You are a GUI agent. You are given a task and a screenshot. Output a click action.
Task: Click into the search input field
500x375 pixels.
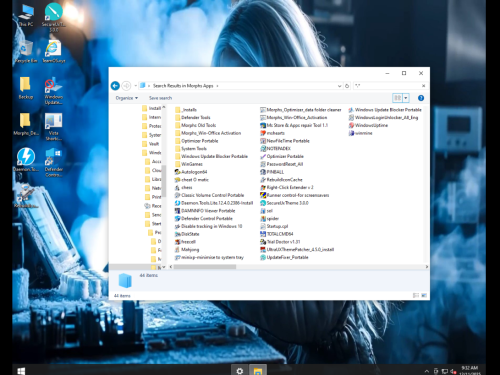(x=387, y=86)
